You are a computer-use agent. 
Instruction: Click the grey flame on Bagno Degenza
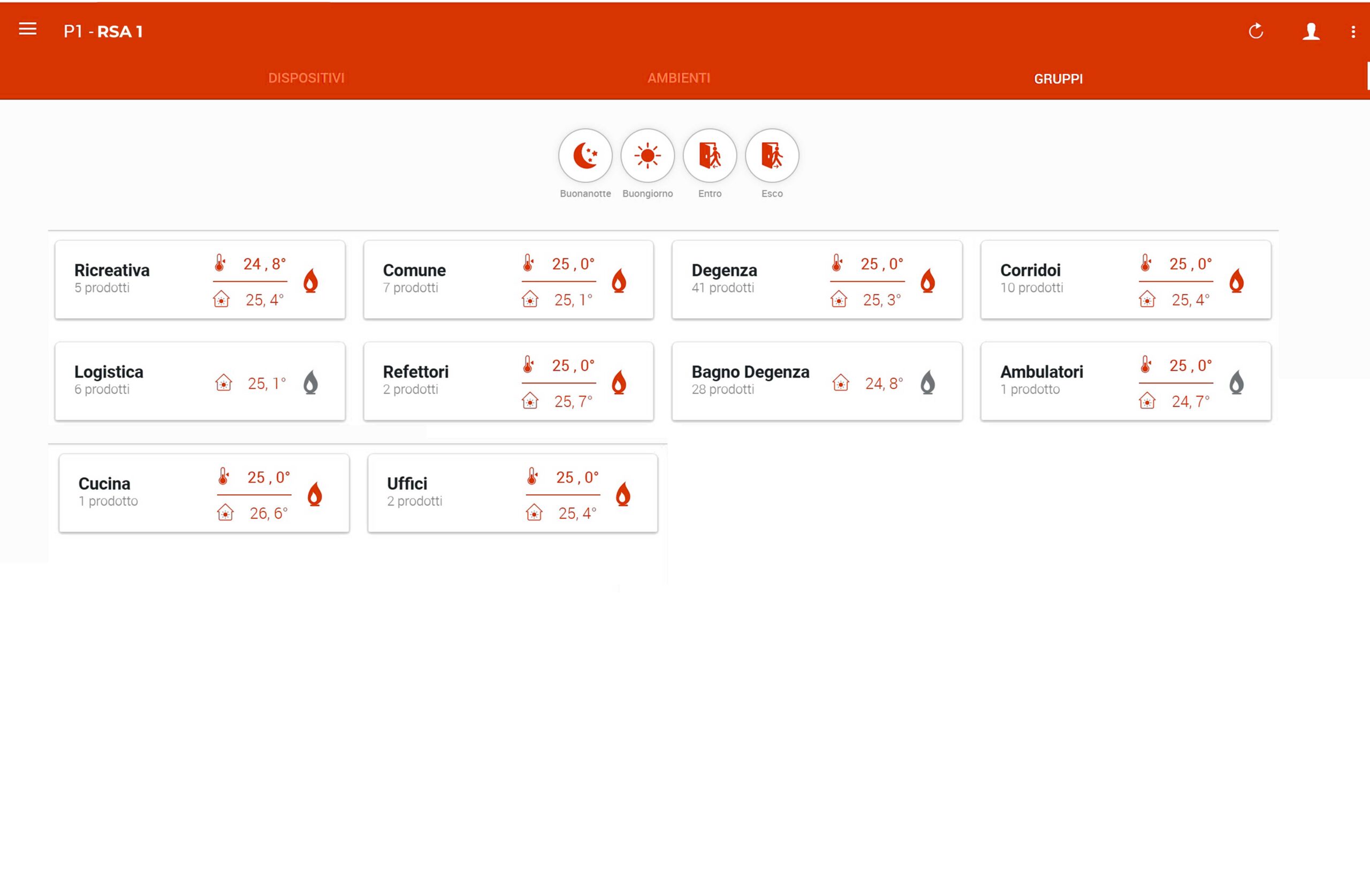coord(927,382)
